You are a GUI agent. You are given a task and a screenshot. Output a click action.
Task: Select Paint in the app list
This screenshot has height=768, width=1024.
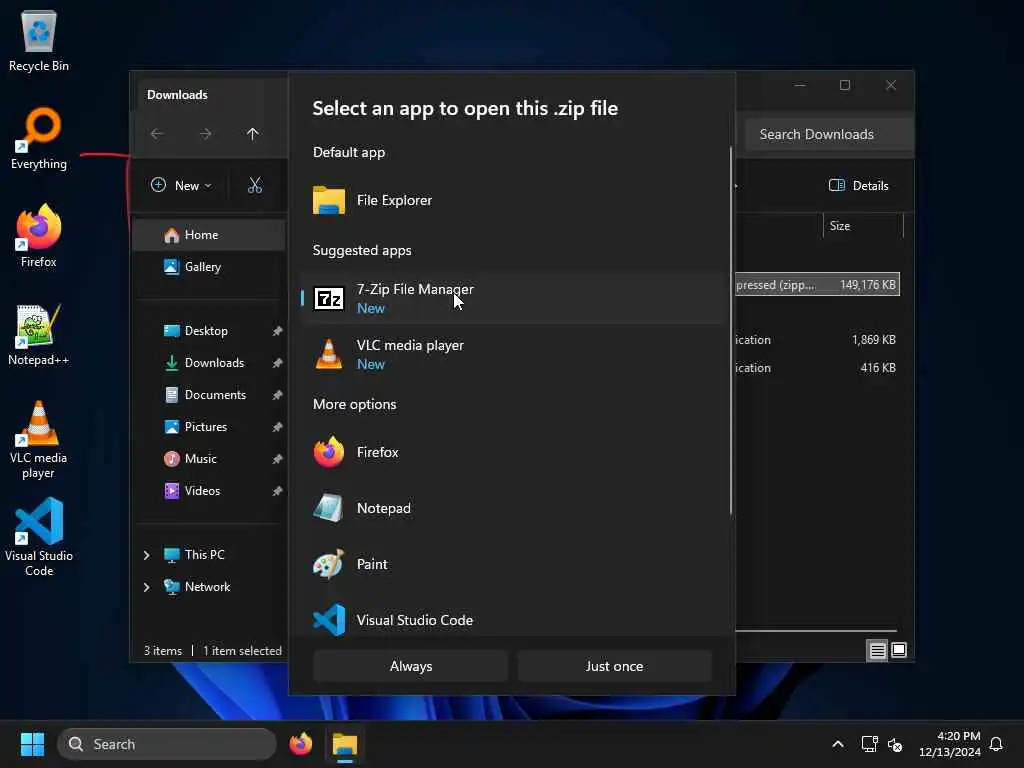tap(513, 564)
